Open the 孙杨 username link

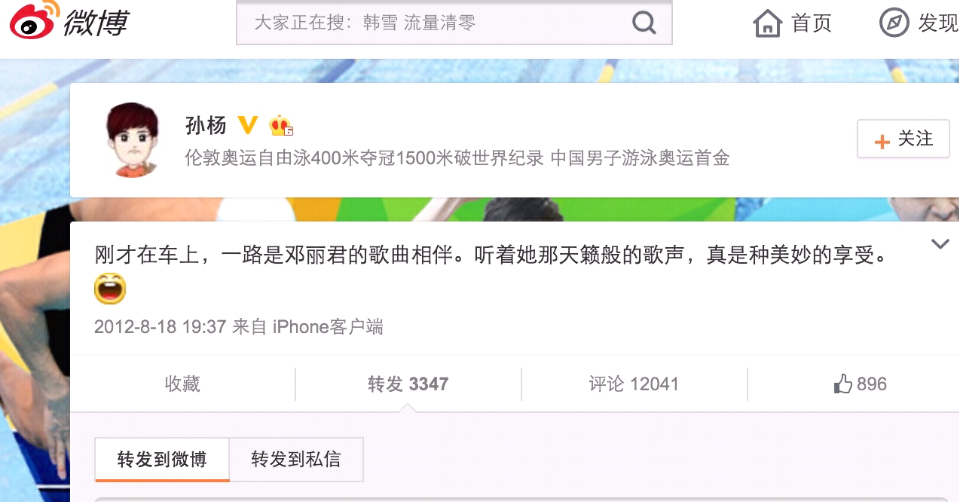(206, 125)
